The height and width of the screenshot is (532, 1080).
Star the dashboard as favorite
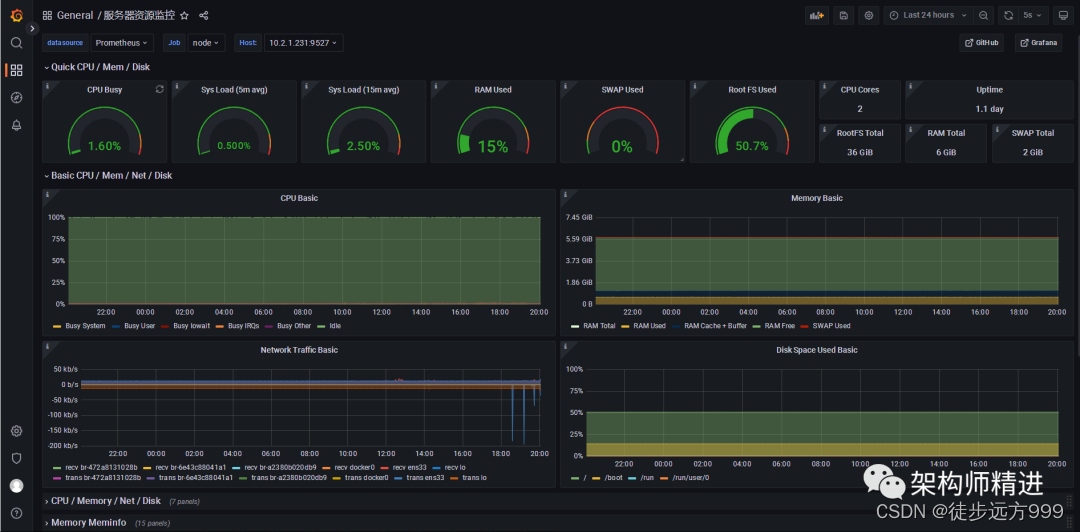184,15
